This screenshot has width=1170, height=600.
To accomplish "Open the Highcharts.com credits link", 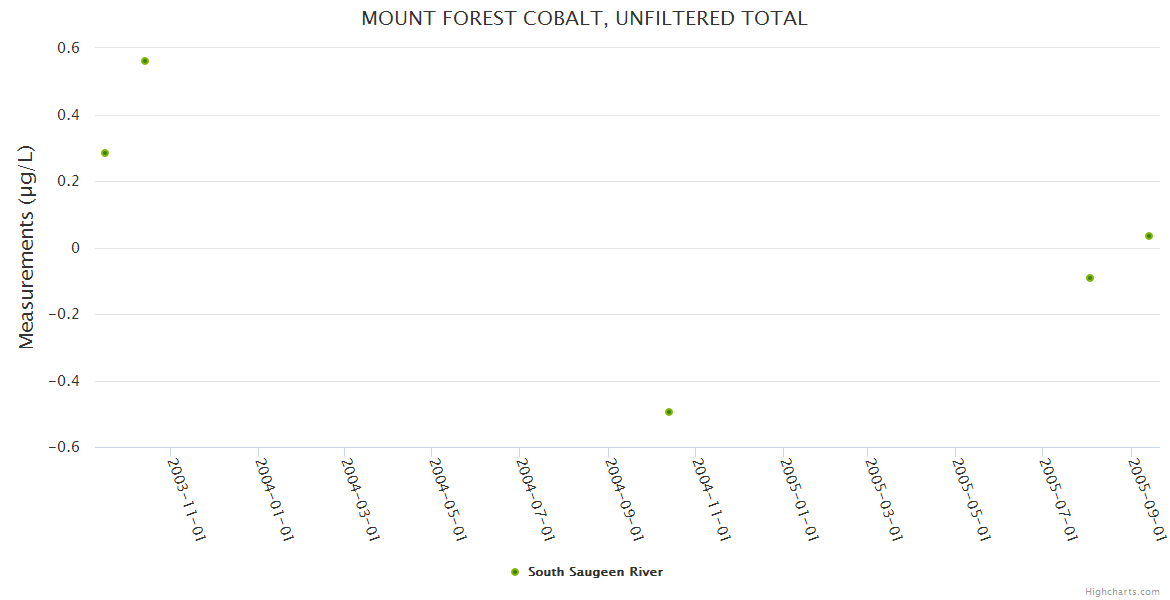I will [x=1122, y=592].
